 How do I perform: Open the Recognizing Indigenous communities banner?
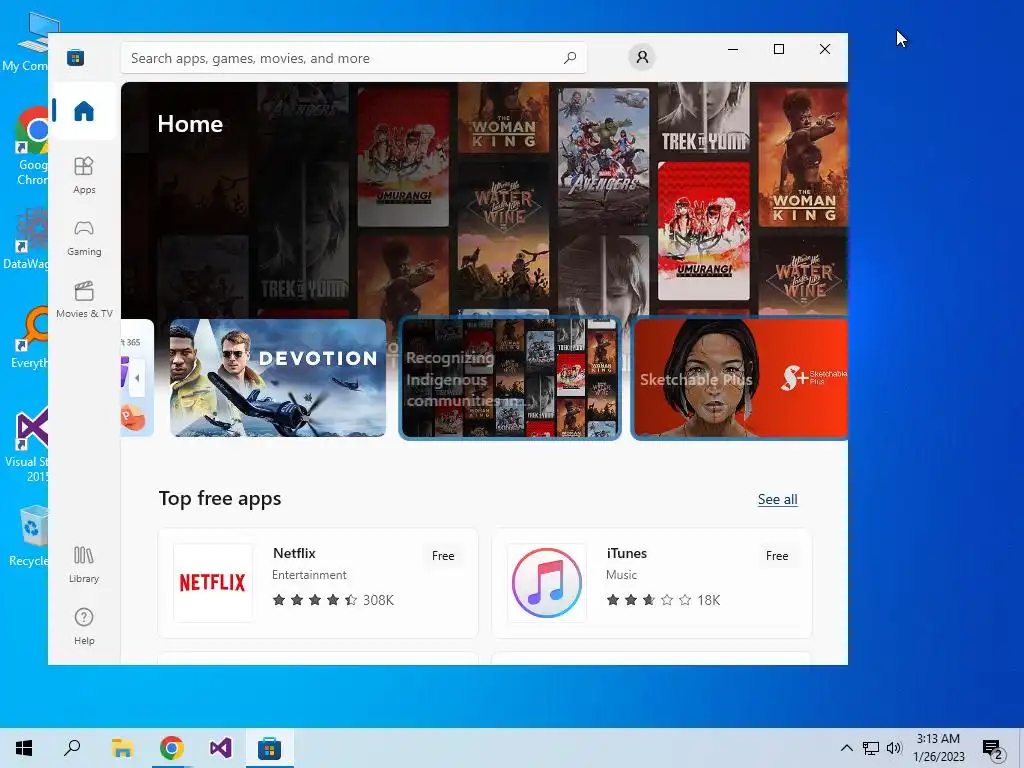point(509,377)
